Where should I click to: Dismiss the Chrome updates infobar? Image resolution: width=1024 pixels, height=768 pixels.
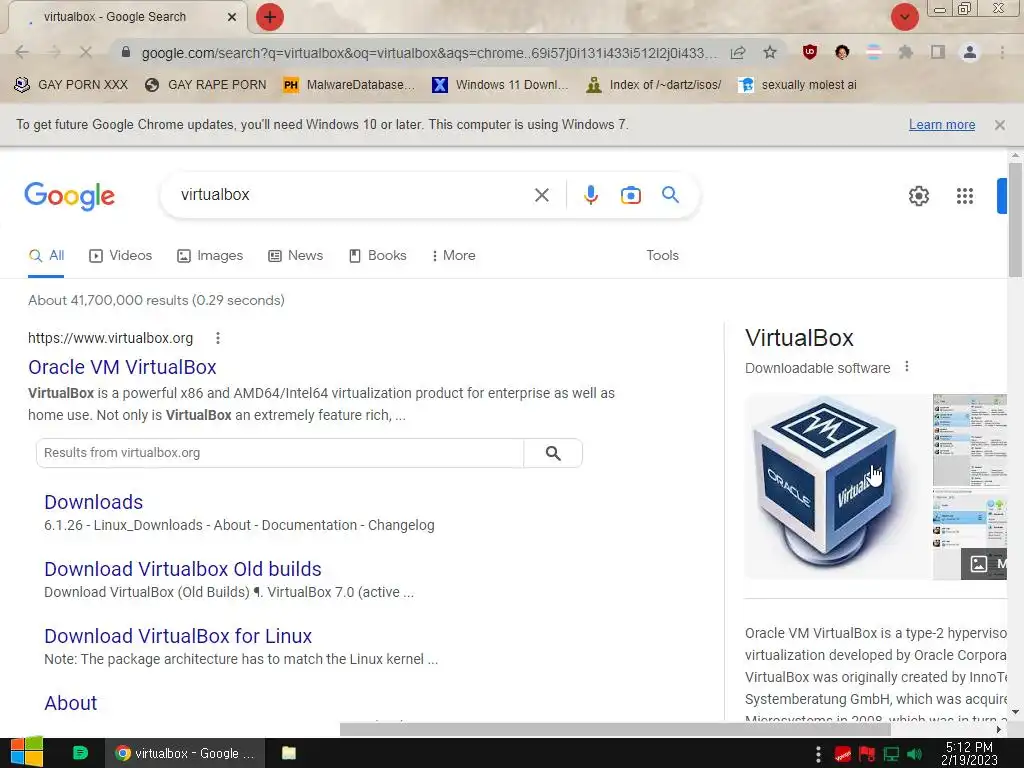tap(999, 125)
